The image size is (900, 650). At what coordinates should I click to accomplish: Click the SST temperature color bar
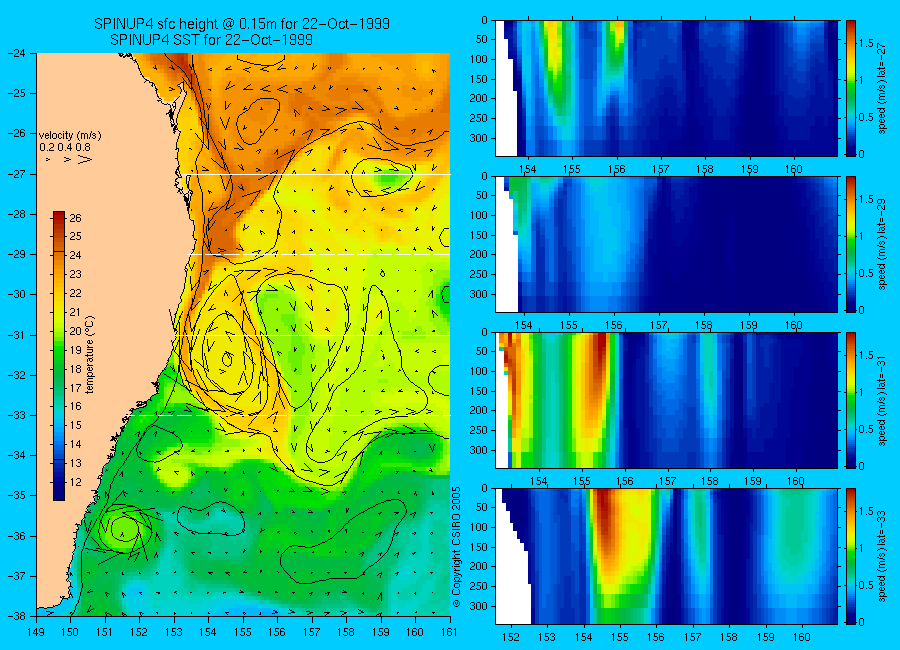tap(59, 355)
